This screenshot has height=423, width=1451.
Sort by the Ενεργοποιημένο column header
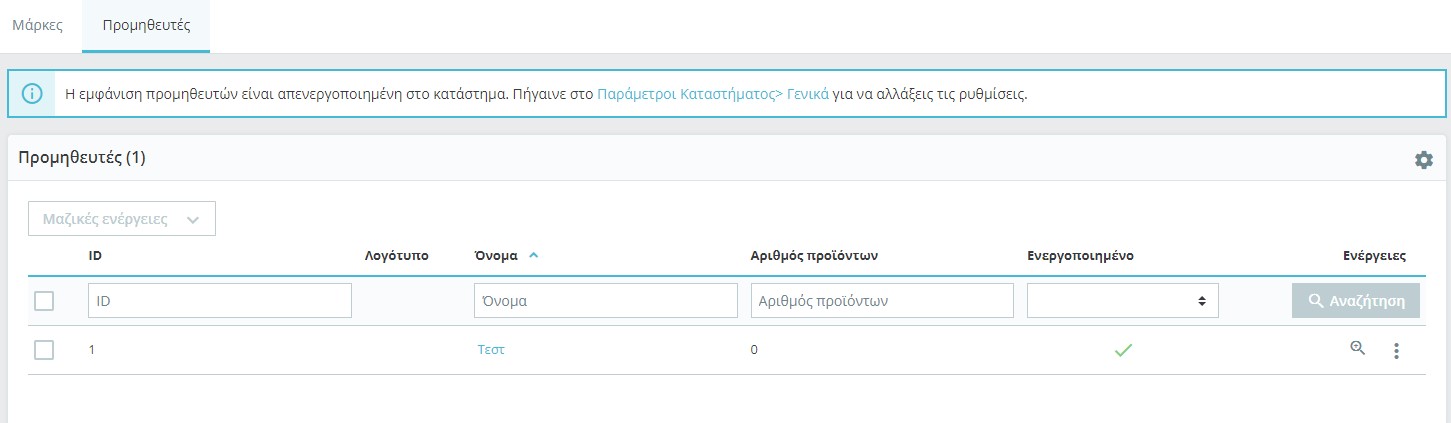tap(1080, 256)
